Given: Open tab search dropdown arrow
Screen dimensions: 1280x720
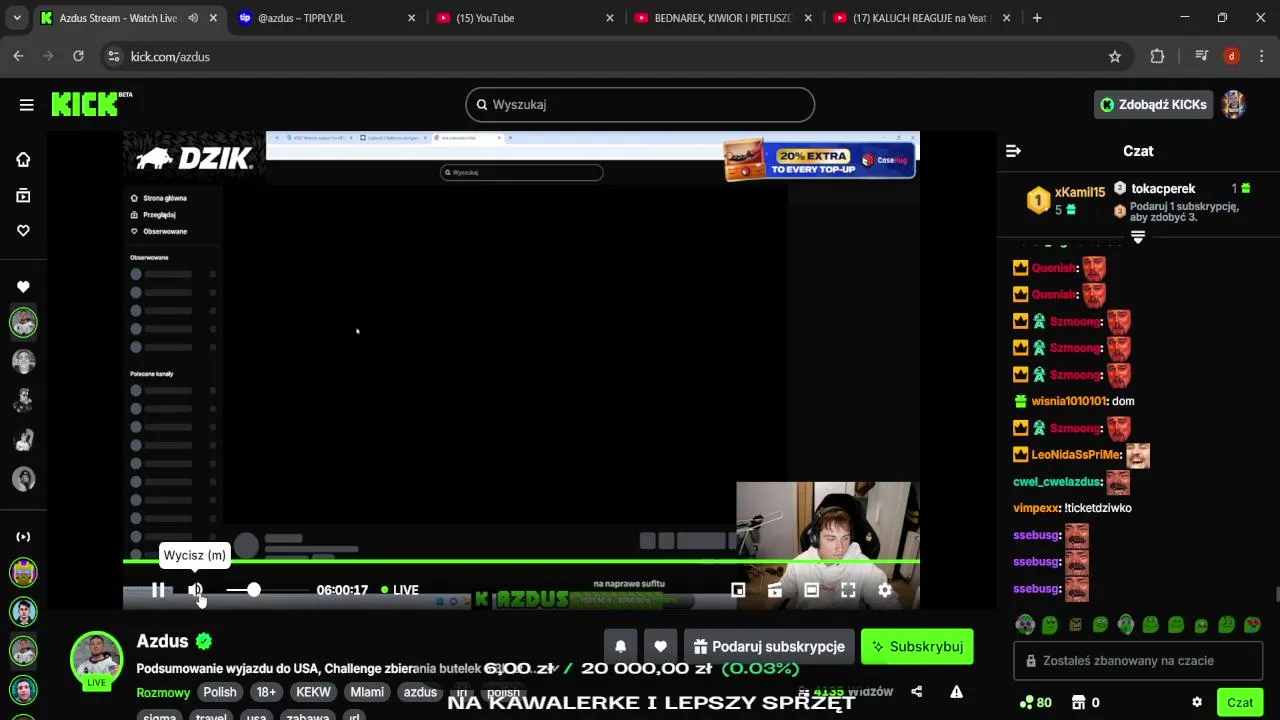Looking at the screenshot, I should 17,18.
